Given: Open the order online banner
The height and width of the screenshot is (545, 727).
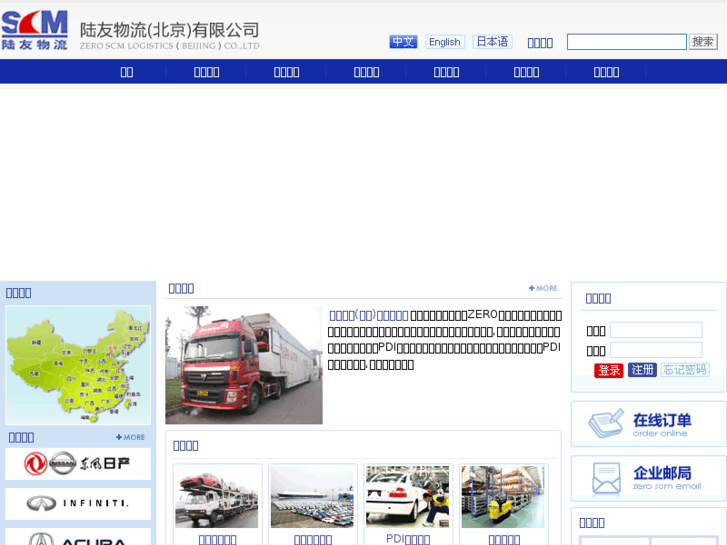Looking at the screenshot, I should (648, 424).
